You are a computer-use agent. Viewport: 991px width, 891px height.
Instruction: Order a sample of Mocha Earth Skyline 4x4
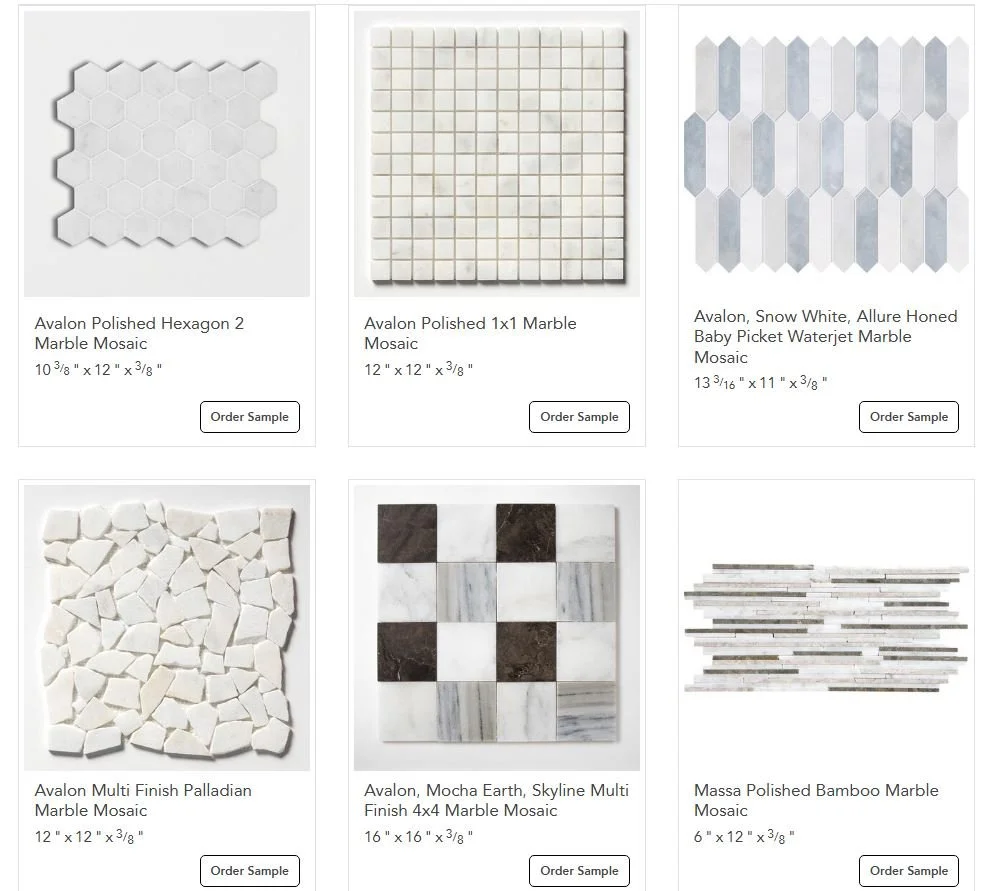click(x=580, y=871)
